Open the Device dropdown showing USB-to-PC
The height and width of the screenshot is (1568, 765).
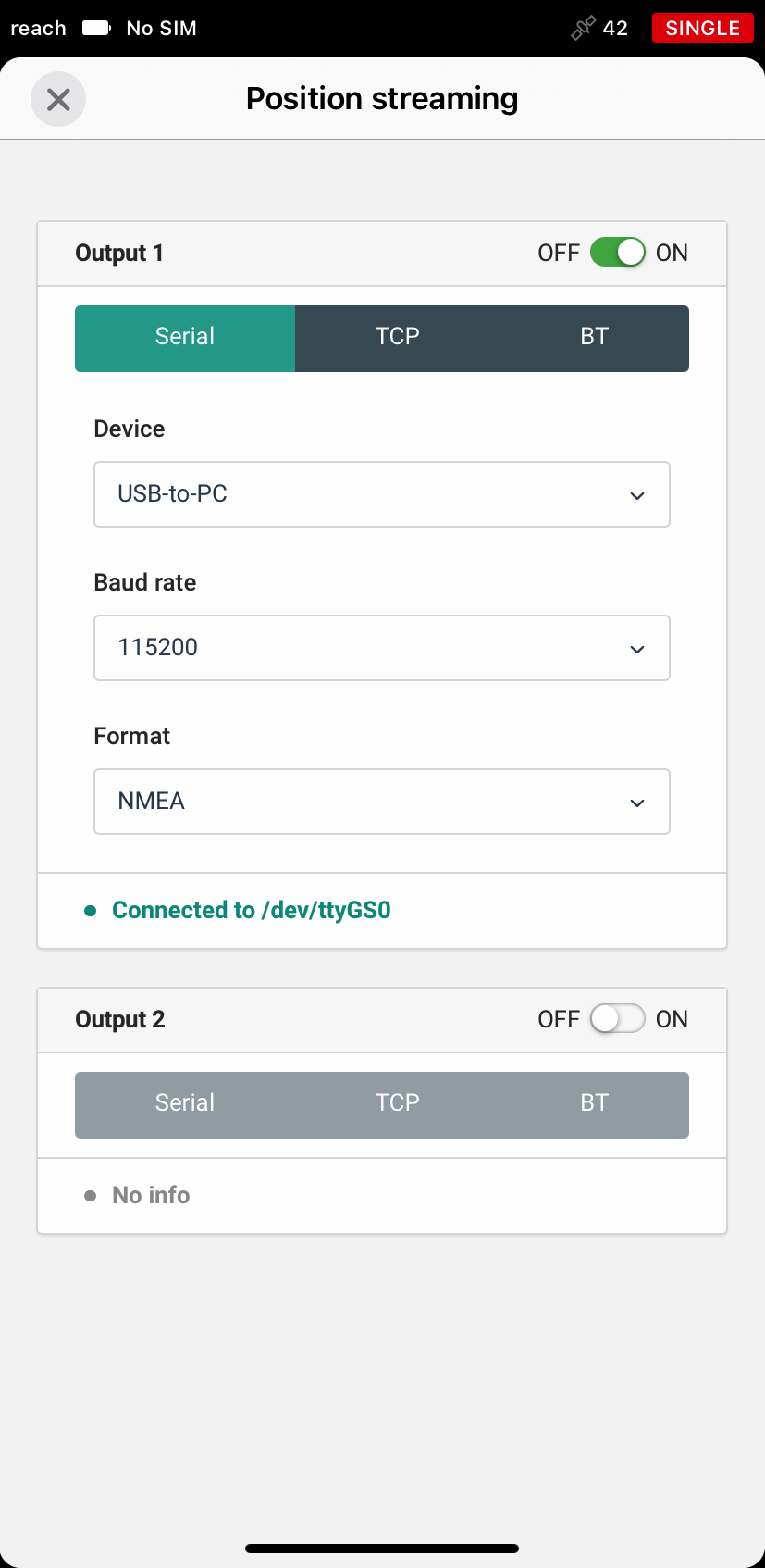382,494
